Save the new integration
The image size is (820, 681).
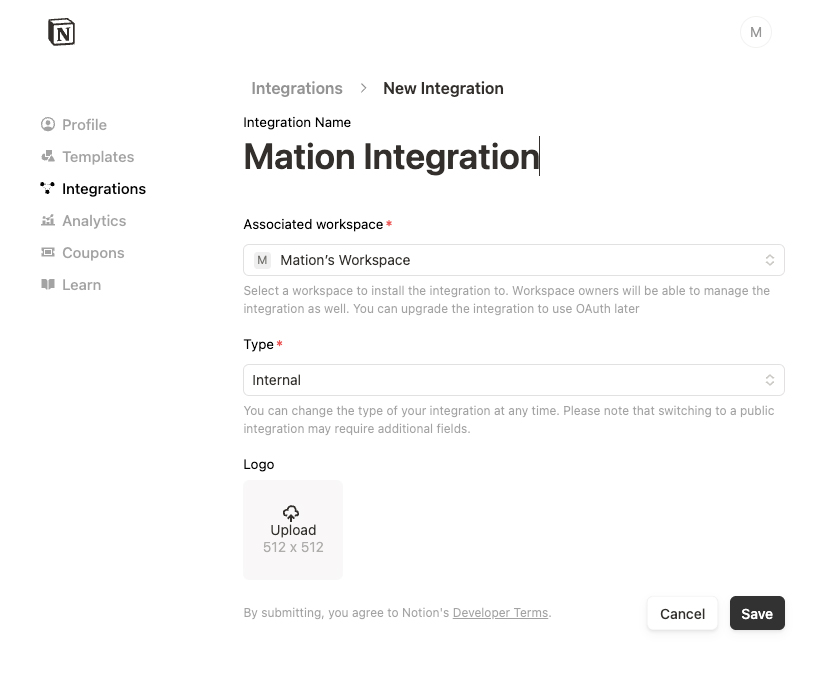[757, 614]
